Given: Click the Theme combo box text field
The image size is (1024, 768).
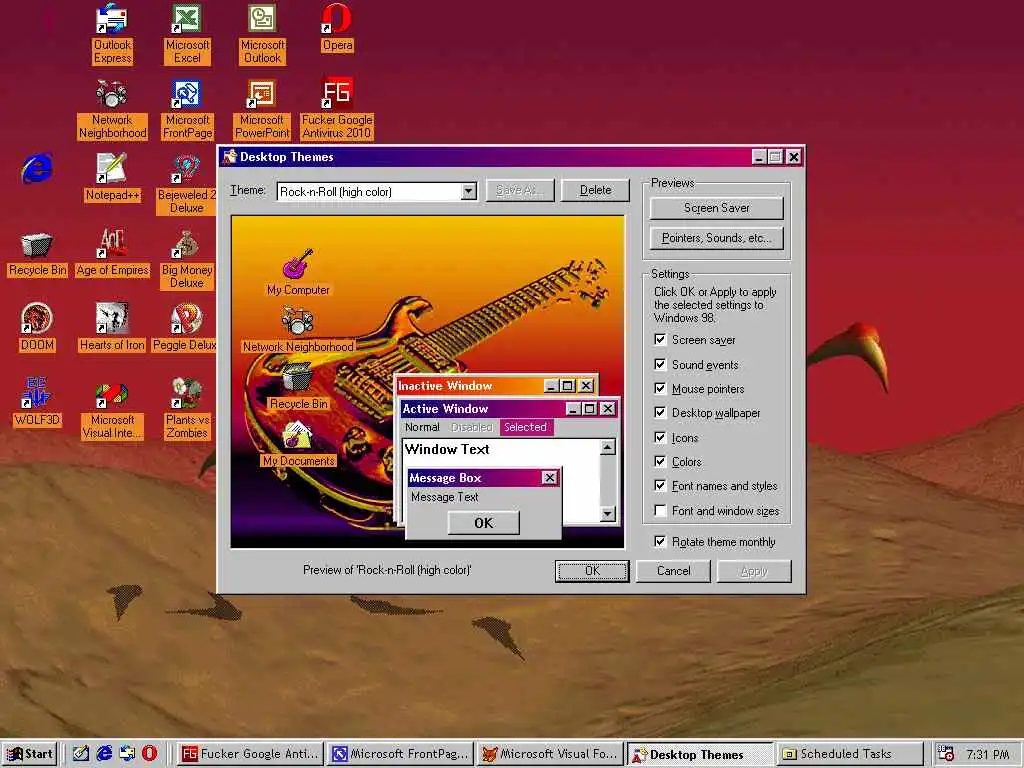Looking at the screenshot, I should (369, 191).
